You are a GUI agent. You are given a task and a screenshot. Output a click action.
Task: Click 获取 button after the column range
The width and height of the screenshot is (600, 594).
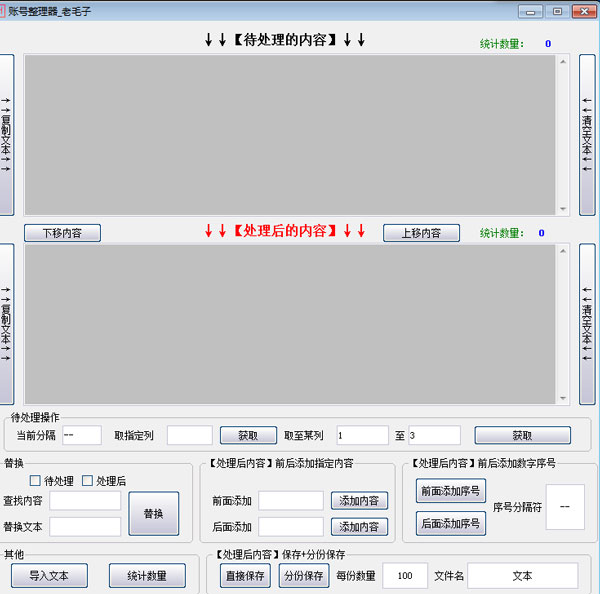tap(522, 435)
